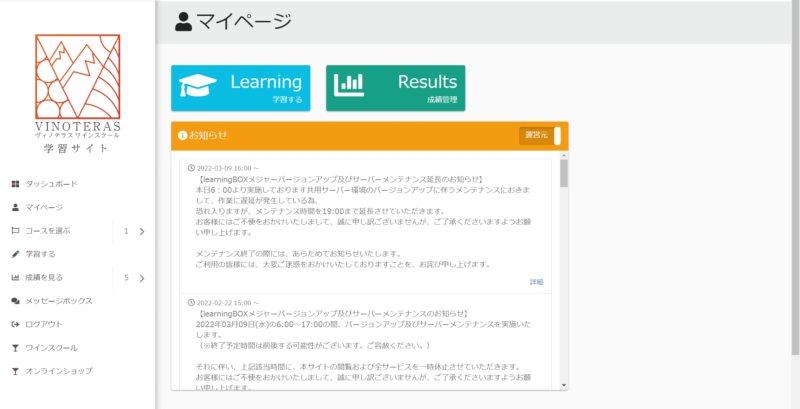The width and height of the screenshot is (800, 409).
Task: Open ダッシュボード from the sidebar
Action: pyautogui.click(x=52, y=184)
